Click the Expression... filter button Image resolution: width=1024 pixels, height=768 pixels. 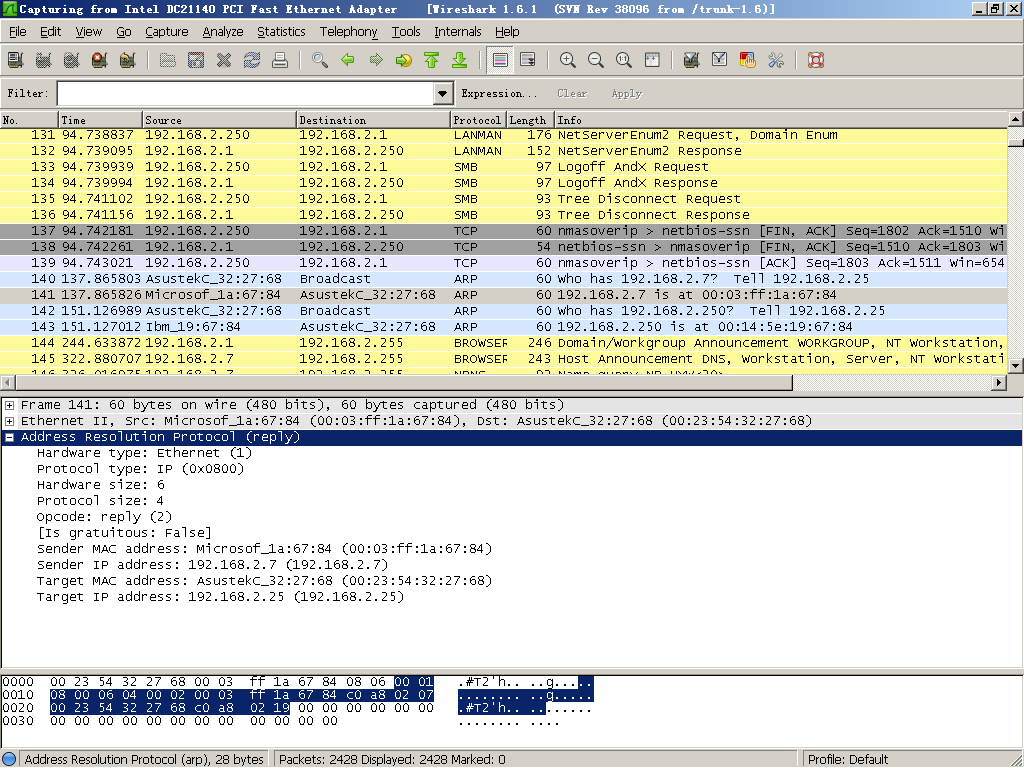499,93
